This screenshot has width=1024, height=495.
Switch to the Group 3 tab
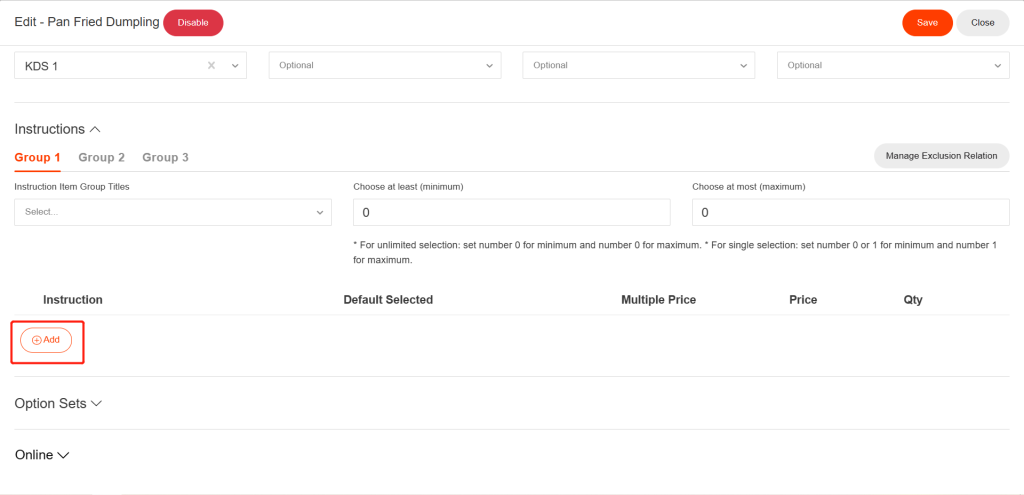tap(166, 158)
